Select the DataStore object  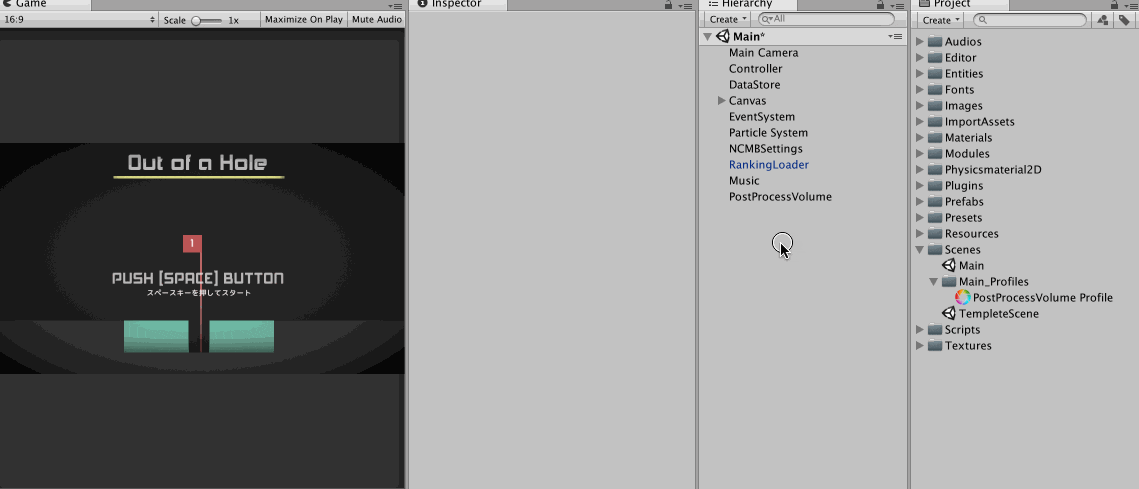pos(755,84)
